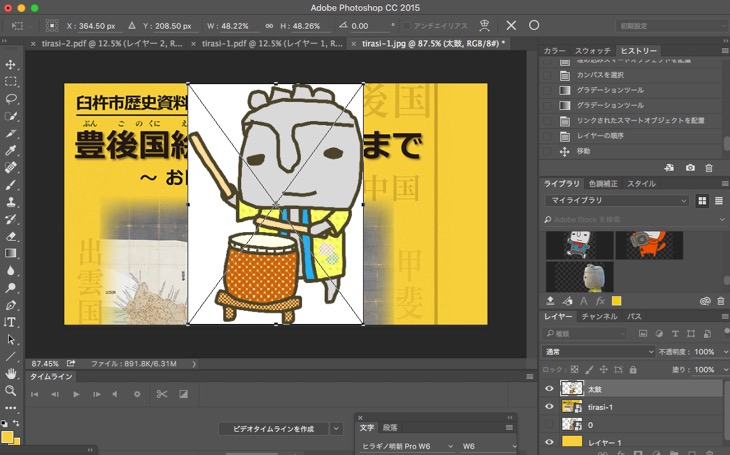Open the チャンネル tab
The height and width of the screenshot is (455, 730).
click(x=599, y=316)
